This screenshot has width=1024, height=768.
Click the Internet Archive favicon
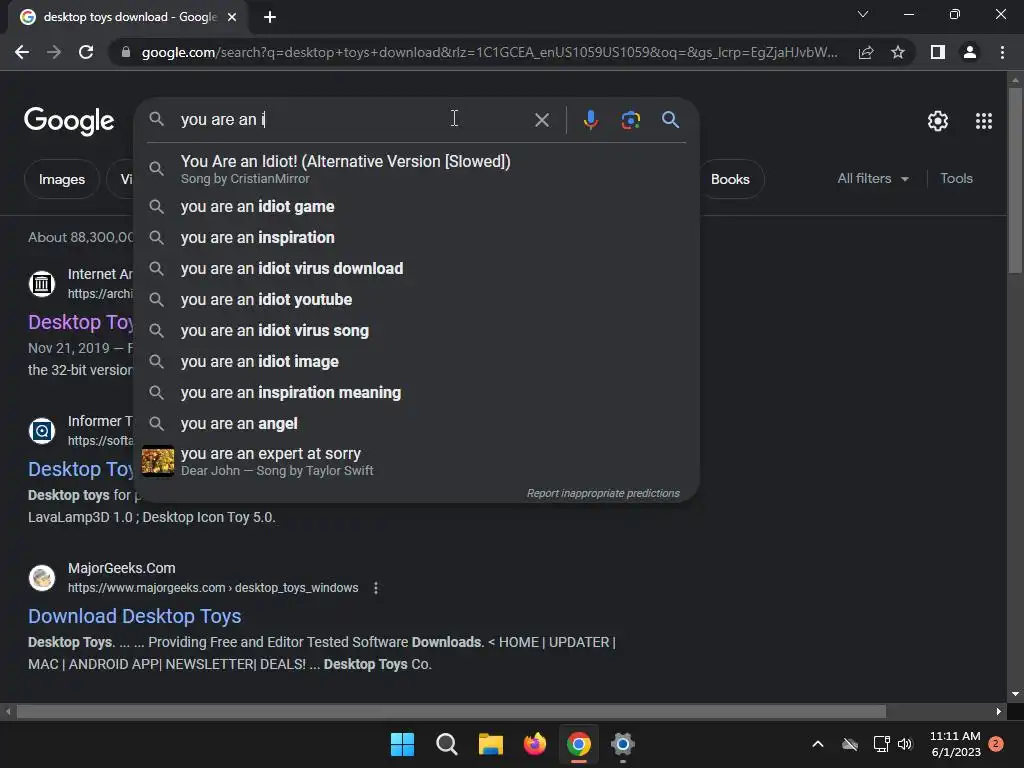coord(42,283)
